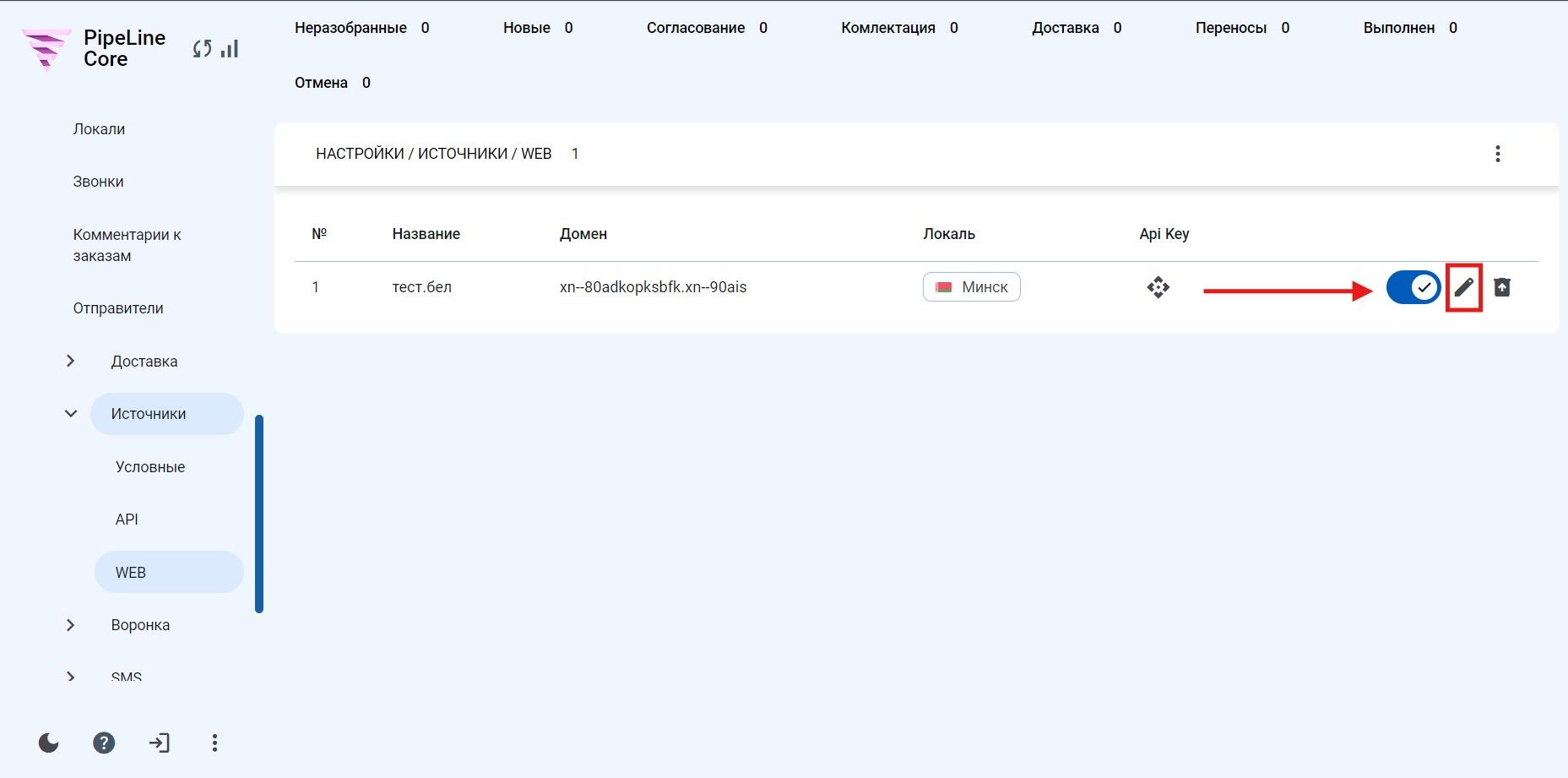Select the WEB sources subsection
The height and width of the screenshot is (778, 1568).
[169, 572]
